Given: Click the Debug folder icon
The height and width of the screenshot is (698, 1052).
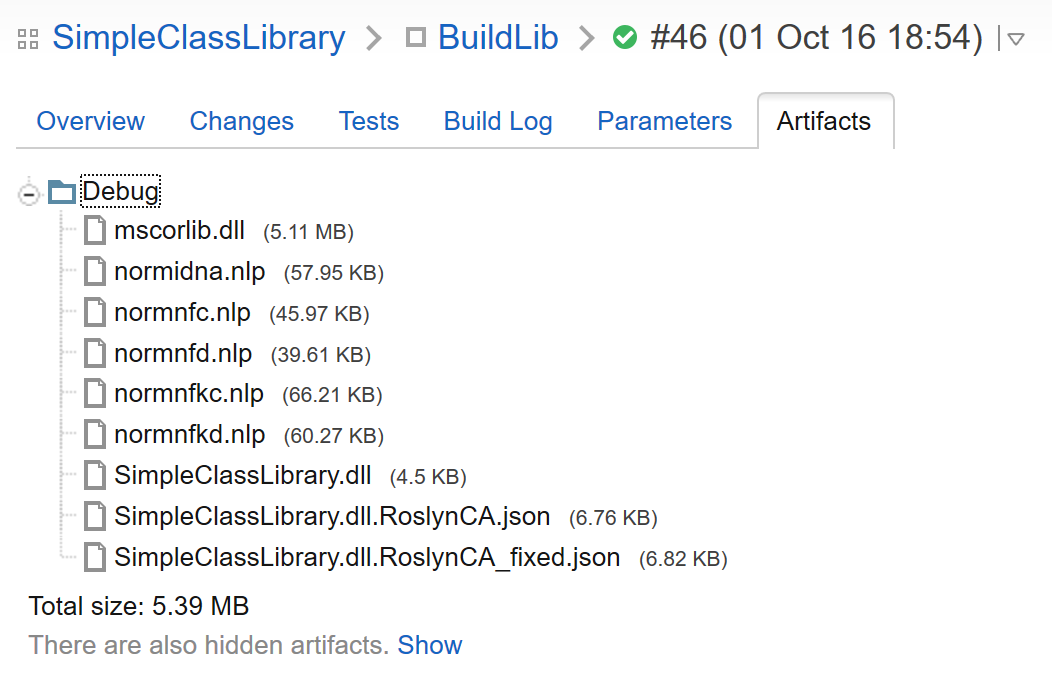Looking at the screenshot, I should pos(62,192).
